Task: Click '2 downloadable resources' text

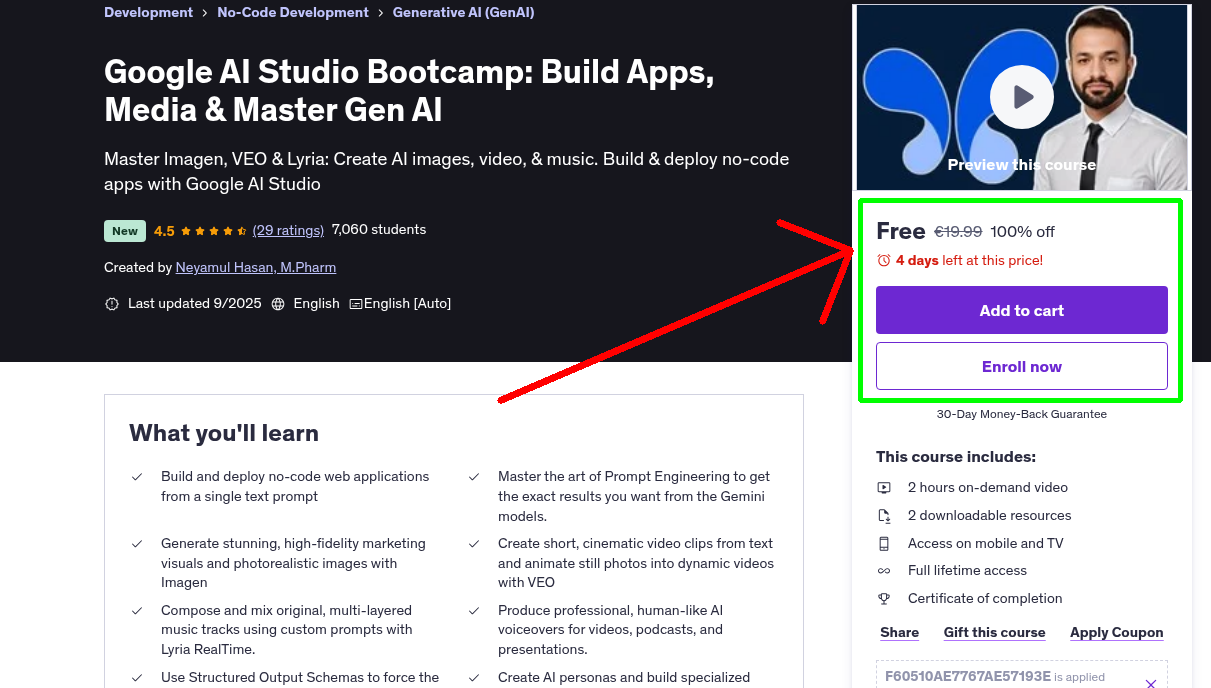Action: tap(989, 516)
